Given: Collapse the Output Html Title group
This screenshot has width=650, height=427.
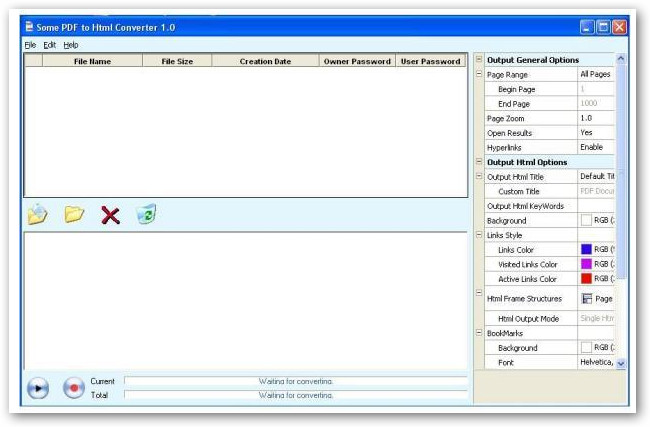Looking at the screenshot, I should tap(479, 176).
